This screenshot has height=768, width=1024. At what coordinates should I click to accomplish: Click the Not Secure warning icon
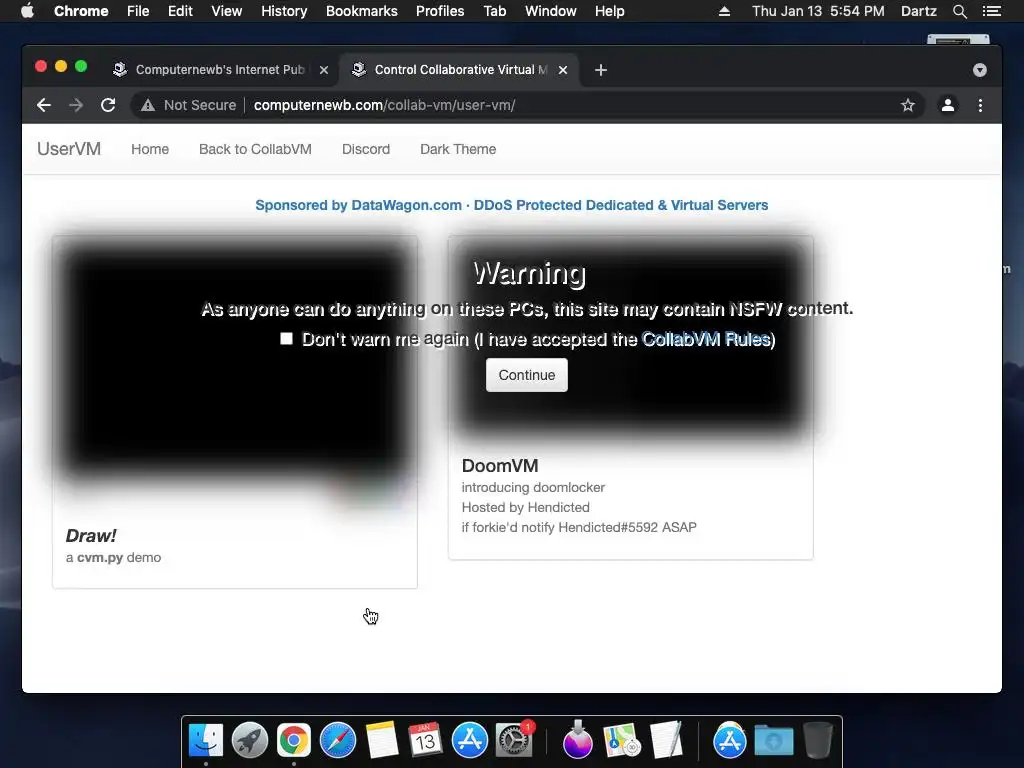148,105
